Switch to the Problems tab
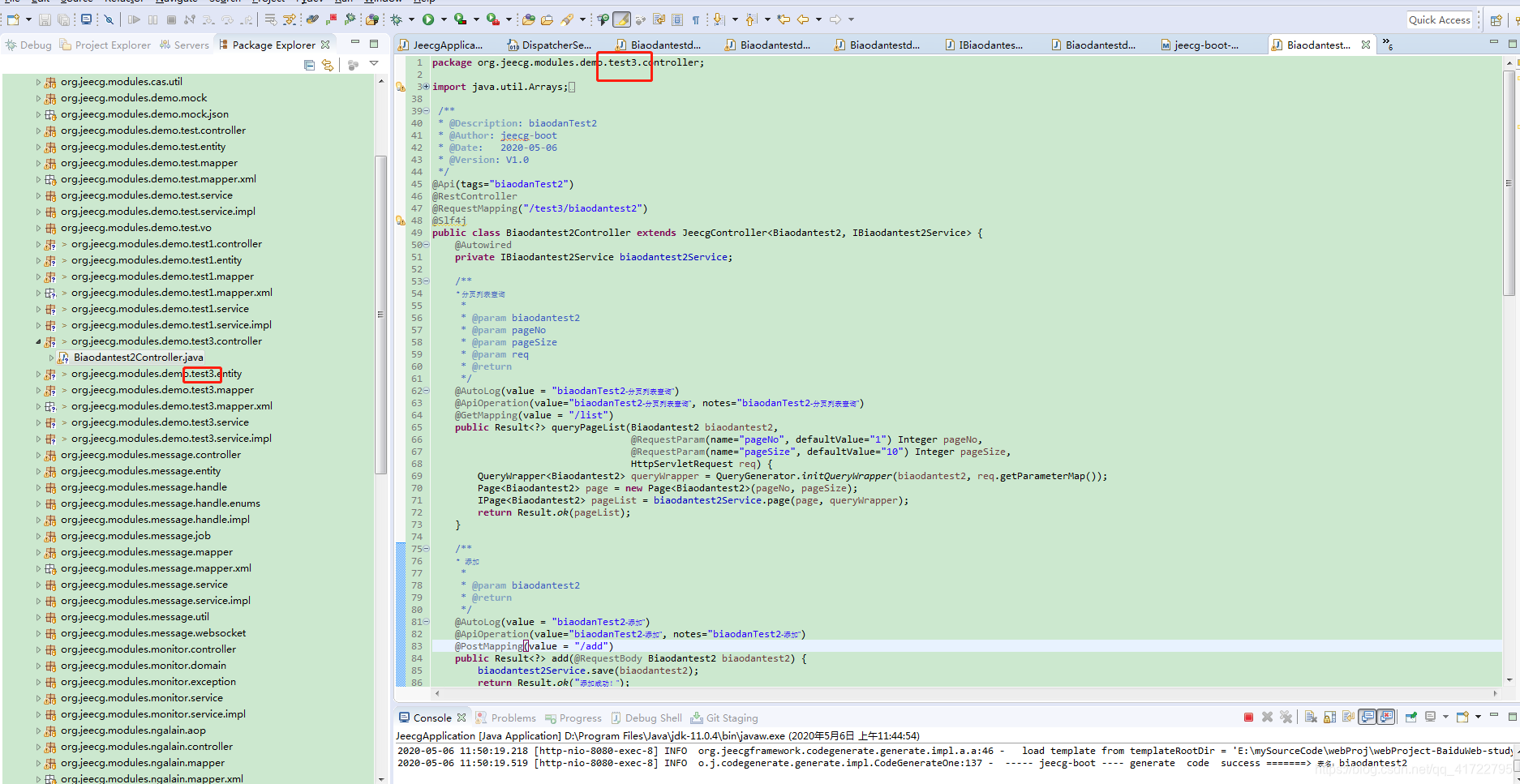The image size is (1520, 784). [x=506, y=718]
